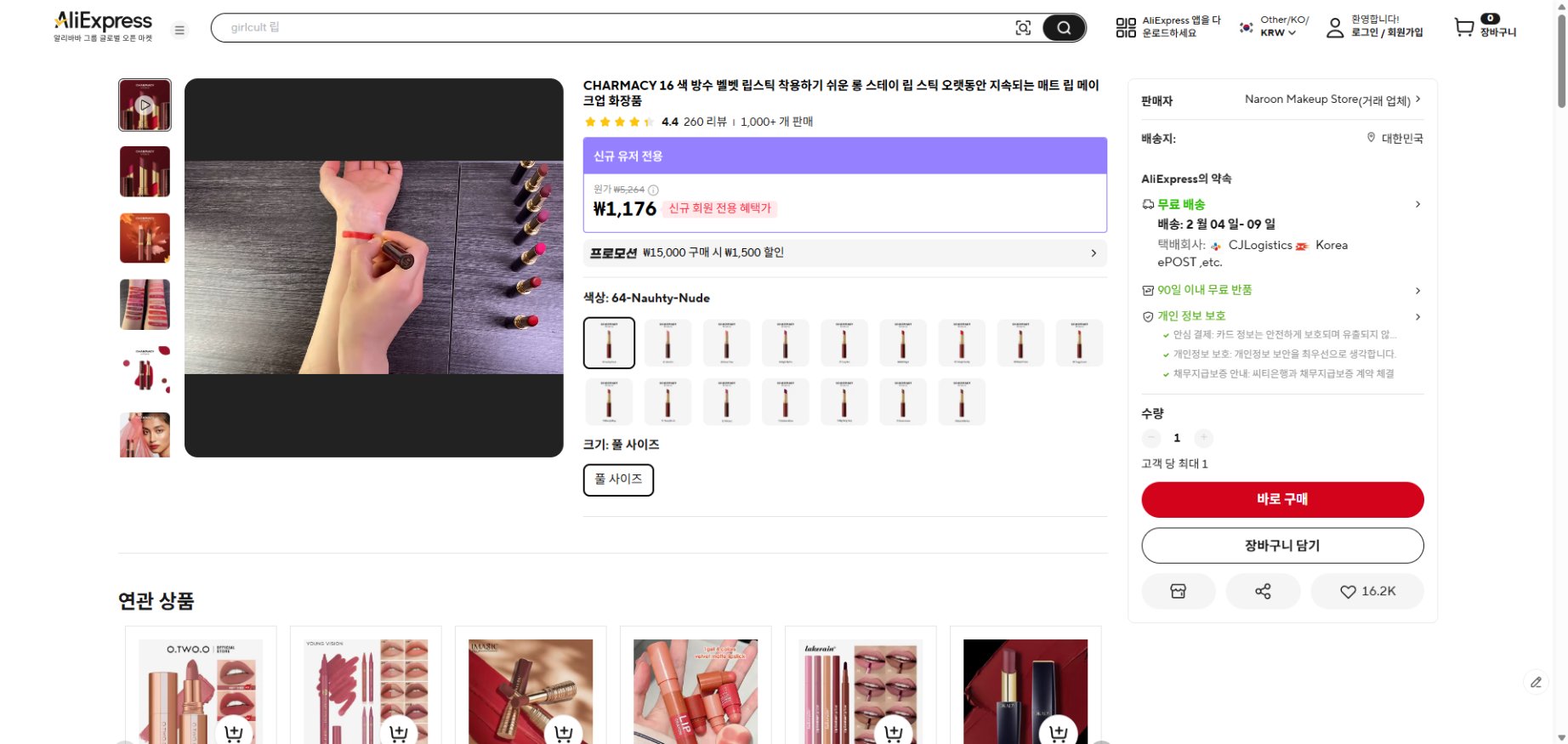Click AliExpress 앱을 다운로드하세요 link
This screenshot has width=1568, height=744.
coord(1181,26)
